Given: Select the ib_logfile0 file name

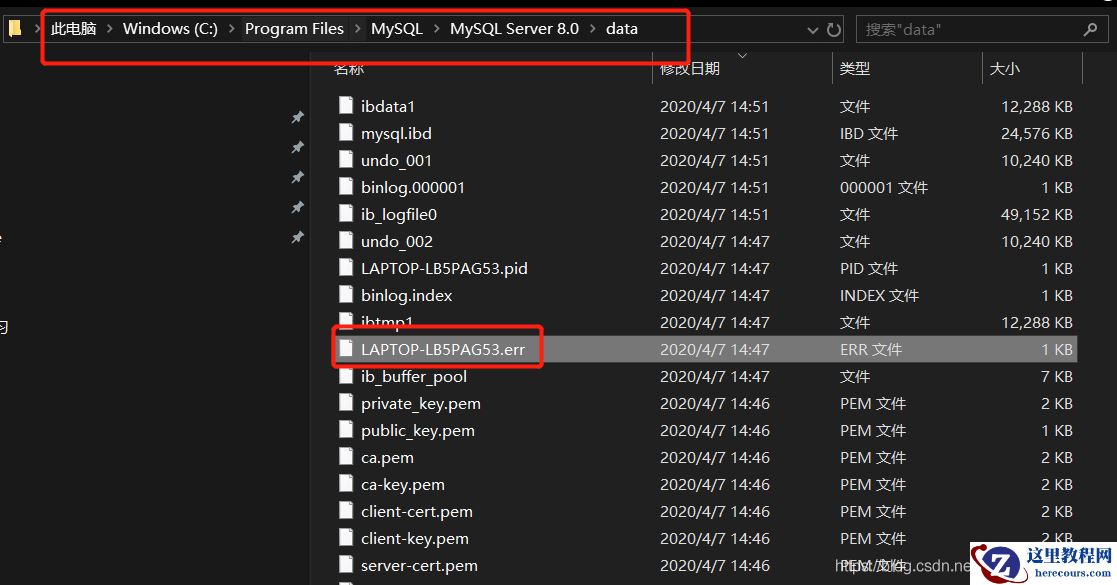Looking at the screenshot, I should pos(398,214).
